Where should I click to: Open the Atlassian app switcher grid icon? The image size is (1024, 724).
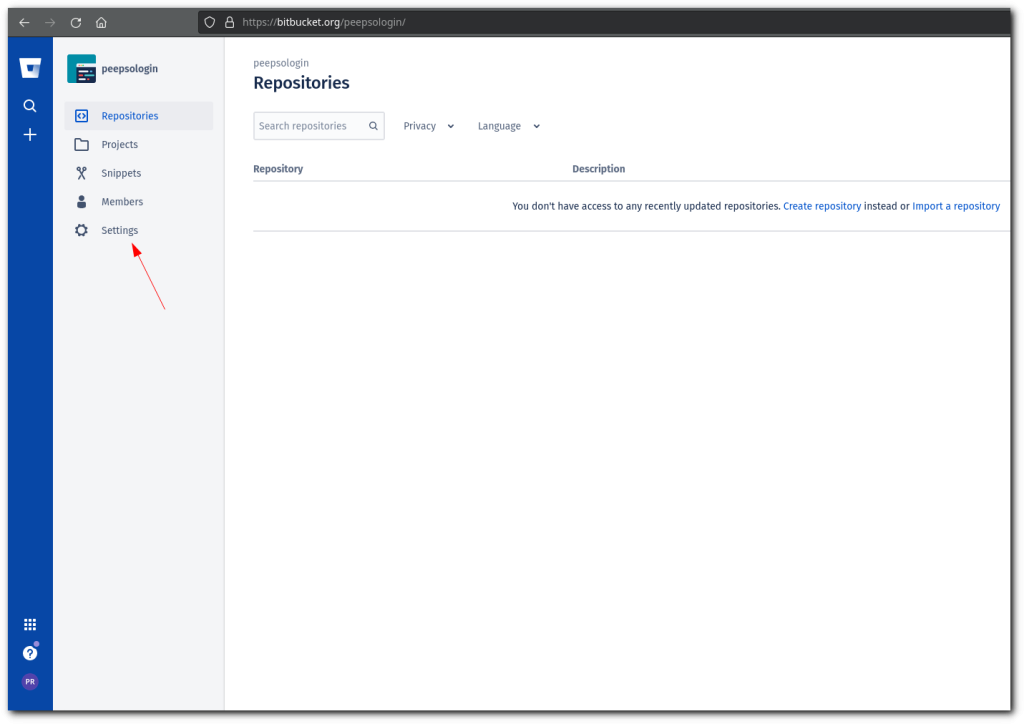[29, 624]
